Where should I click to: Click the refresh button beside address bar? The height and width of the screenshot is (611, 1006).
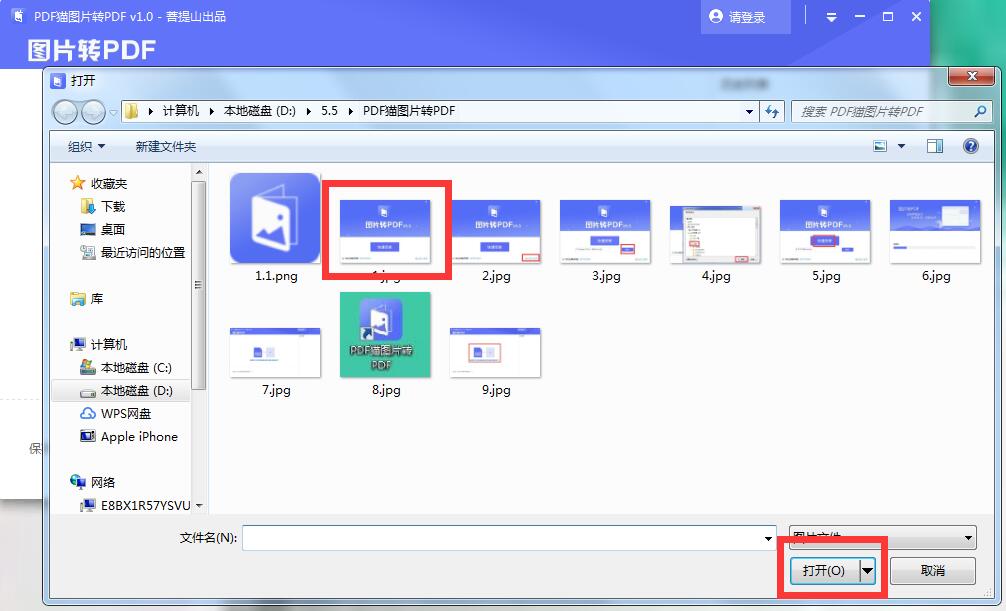(x=771, y=111)
